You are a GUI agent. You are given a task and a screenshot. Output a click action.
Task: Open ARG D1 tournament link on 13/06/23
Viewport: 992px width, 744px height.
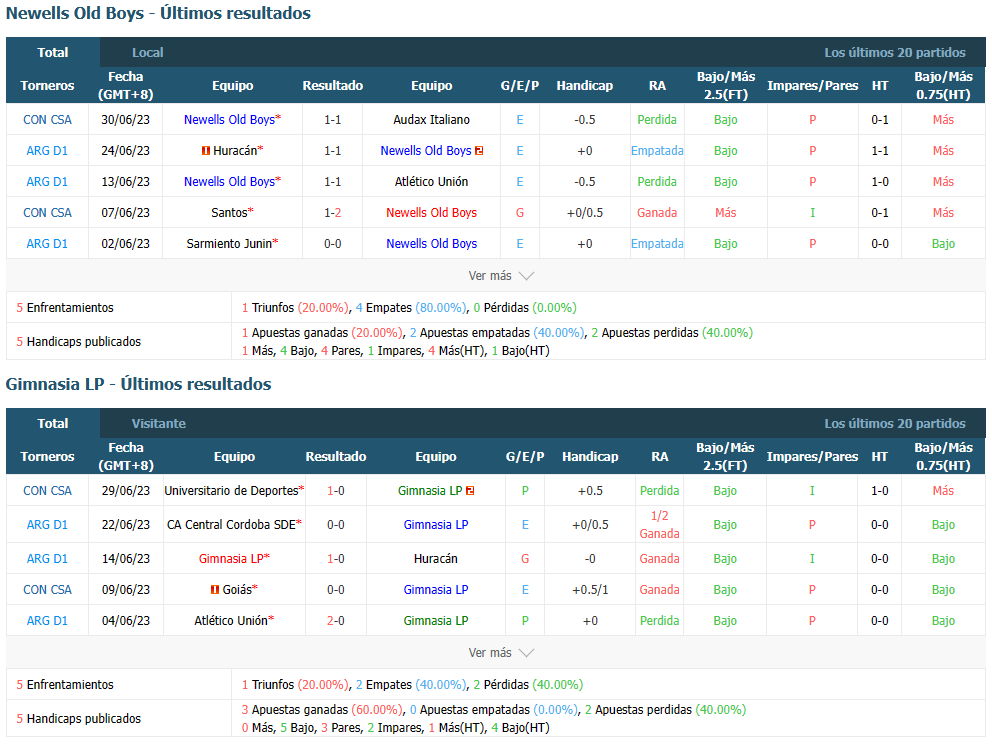(x=47, y=182)
